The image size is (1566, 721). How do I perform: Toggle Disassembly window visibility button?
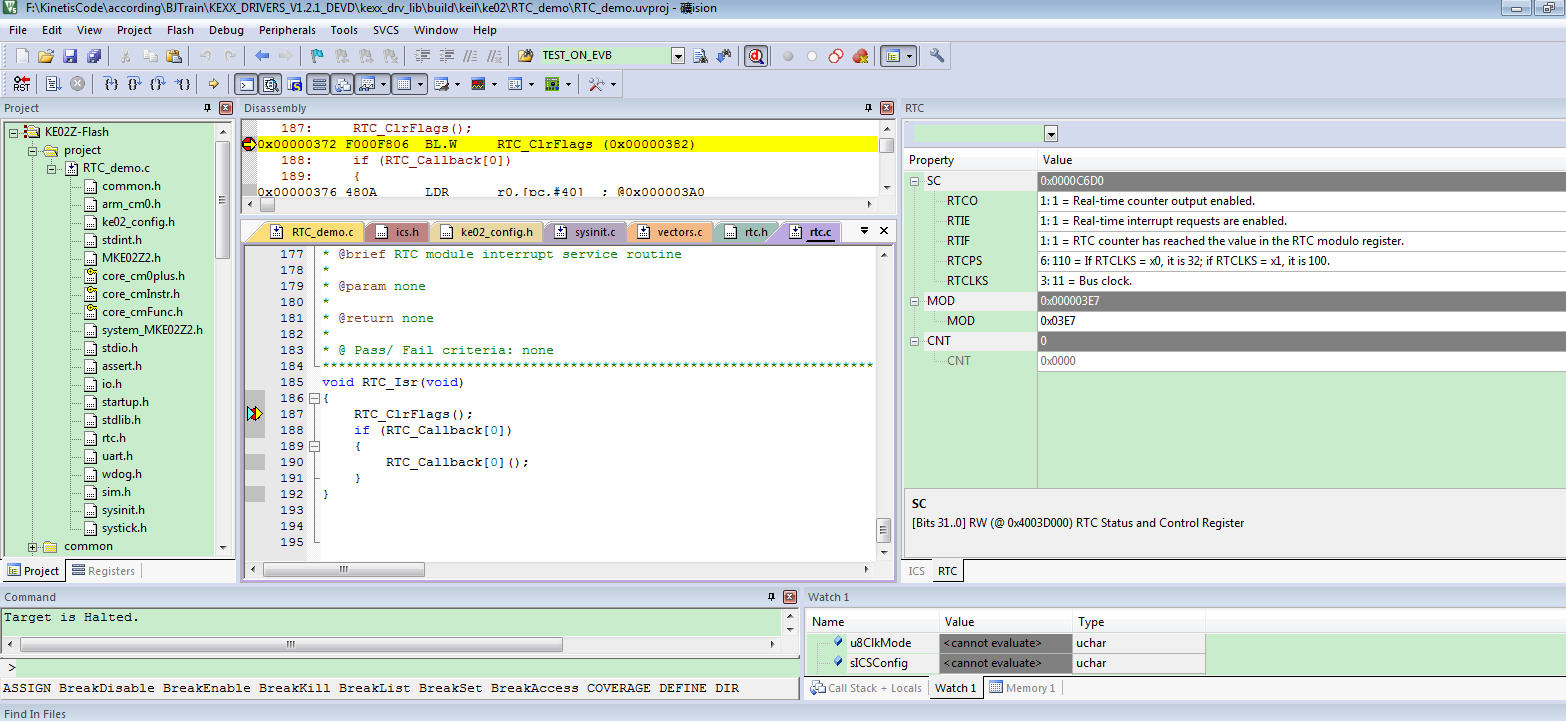pos(270,84)
